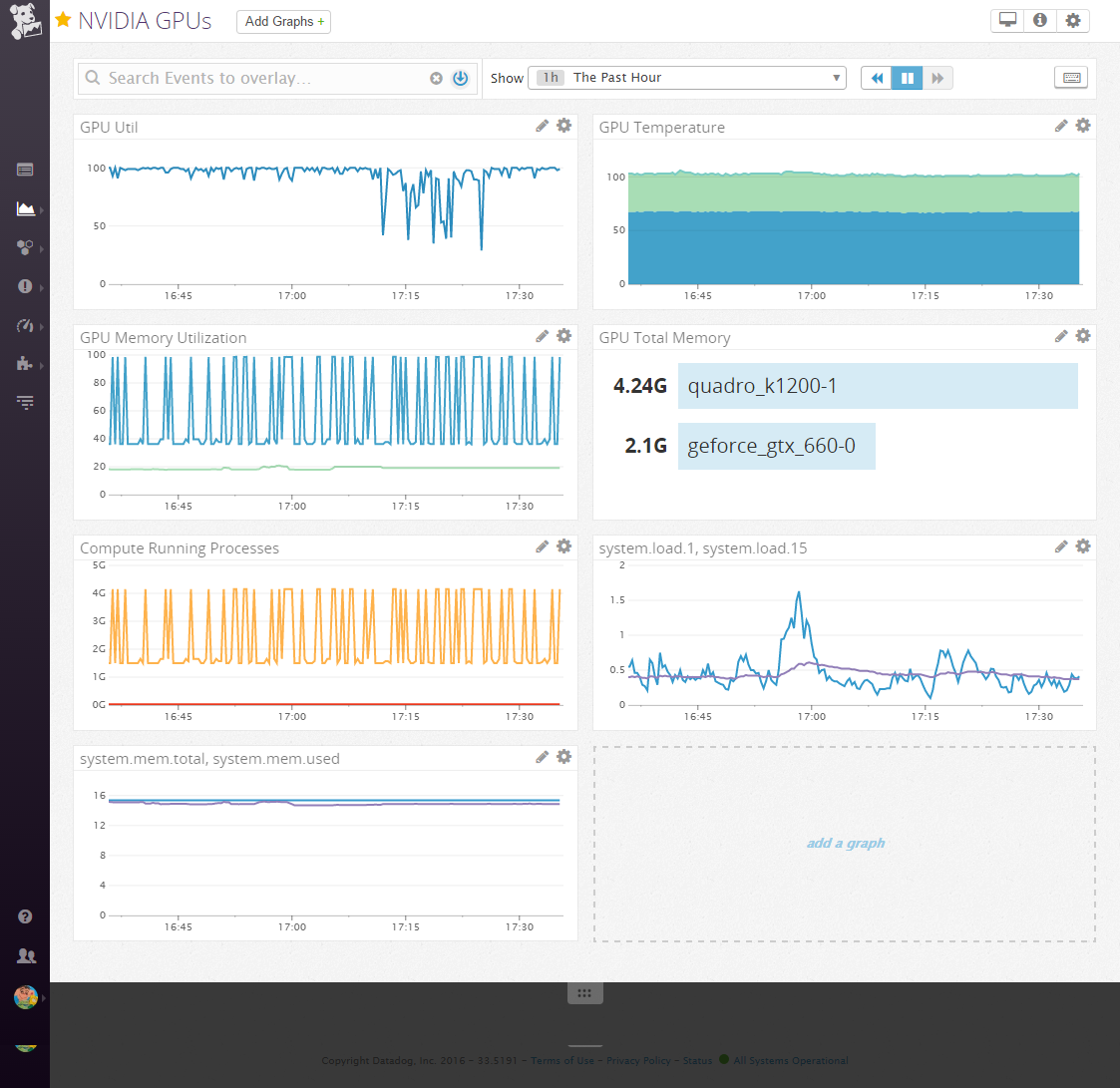Open the Terms of Use link
Screen dimensions: 1120x1088
(561, 1060)
